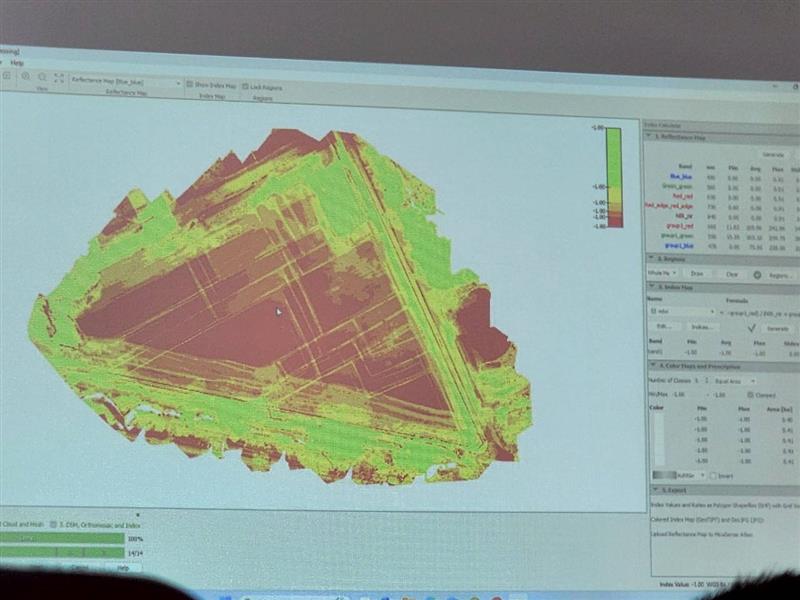Click the formula valid checkmark icon
The width and height of the screenshot is (800, 600).
coord(750,326)
